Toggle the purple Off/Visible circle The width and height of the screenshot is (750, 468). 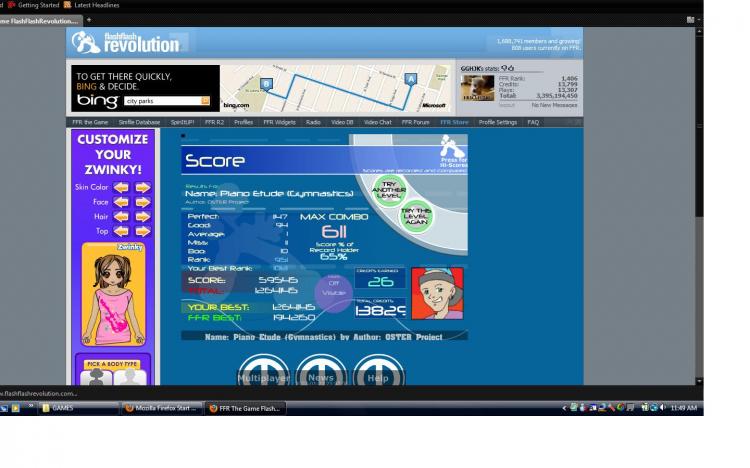[x=333, y=292]
